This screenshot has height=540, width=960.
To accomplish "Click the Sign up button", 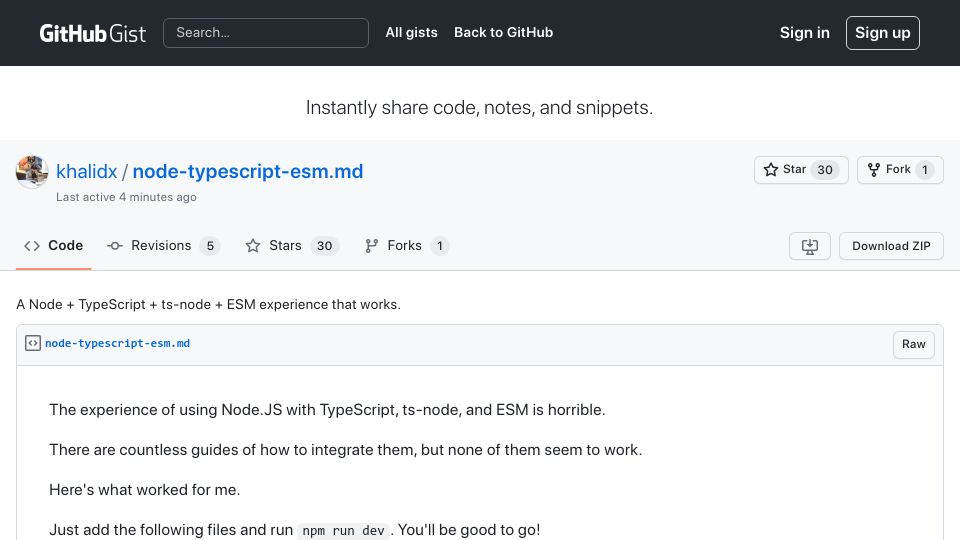I will pyautogui.click(x=882, y=33).
